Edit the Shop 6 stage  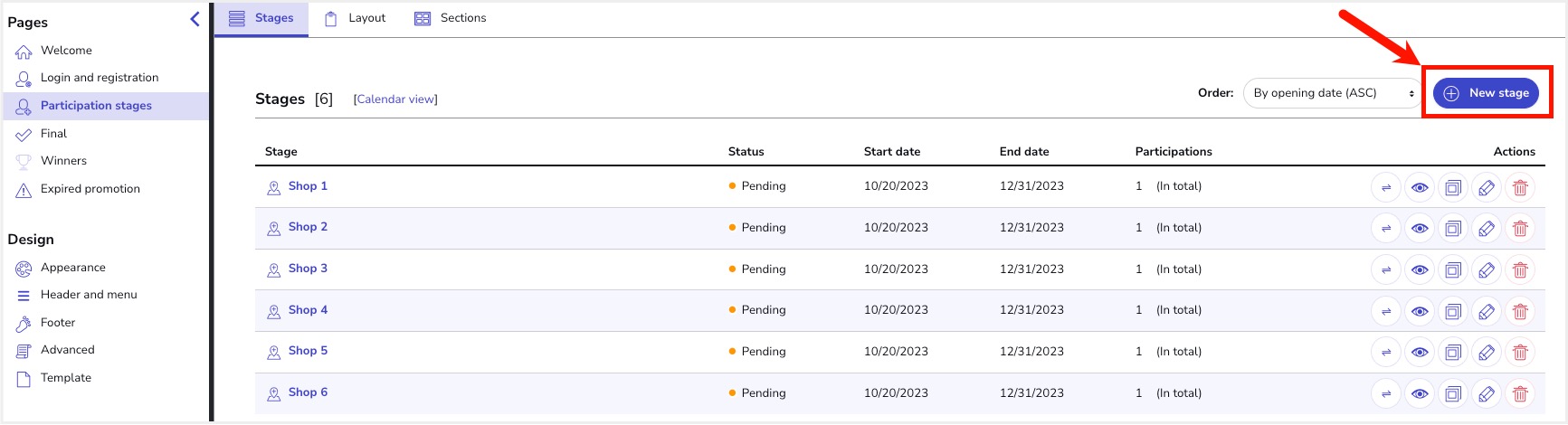pos(1487,394)
